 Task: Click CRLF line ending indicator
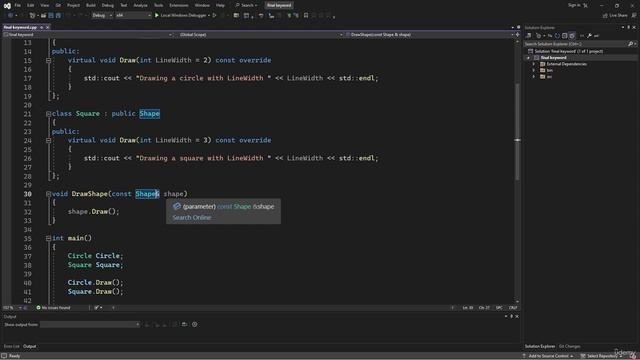click(x=513, y=308)
